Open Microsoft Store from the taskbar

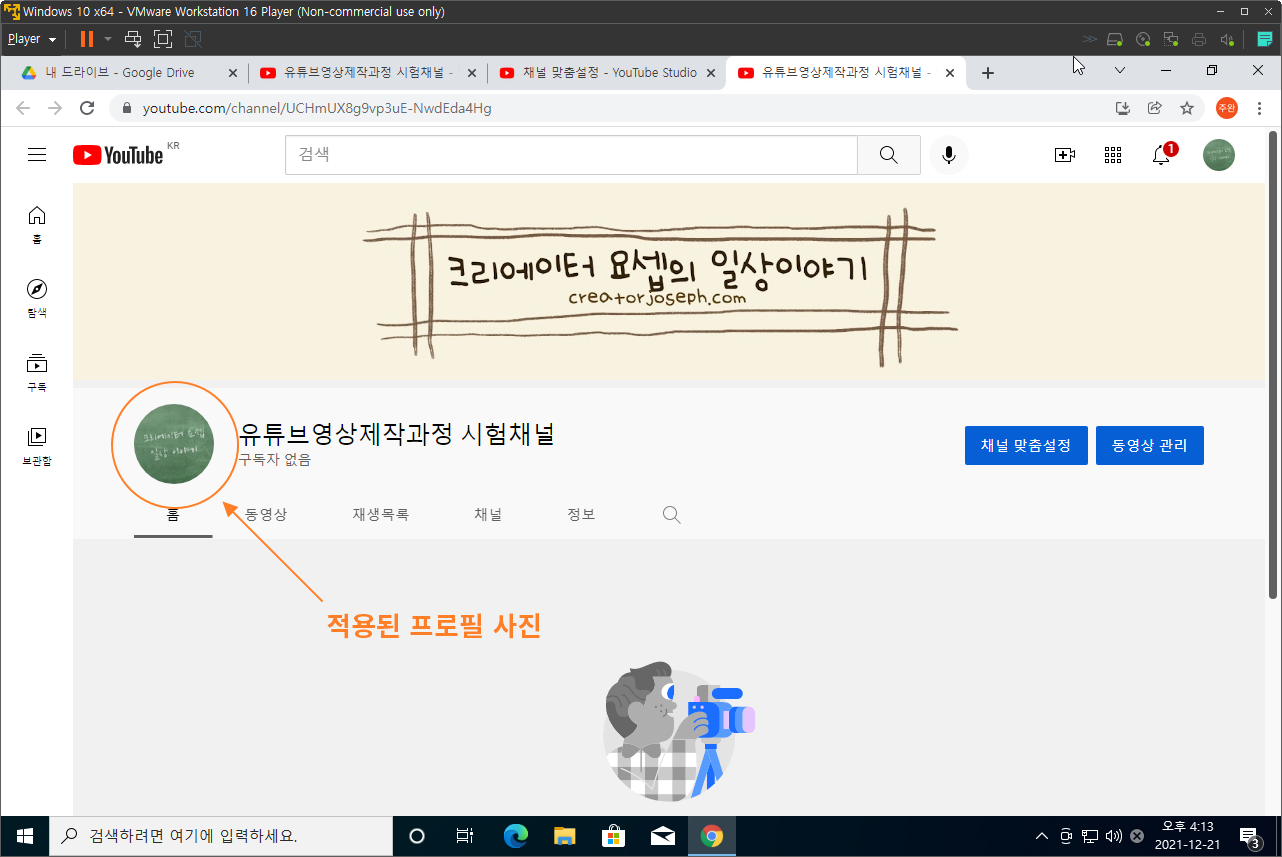614,836
